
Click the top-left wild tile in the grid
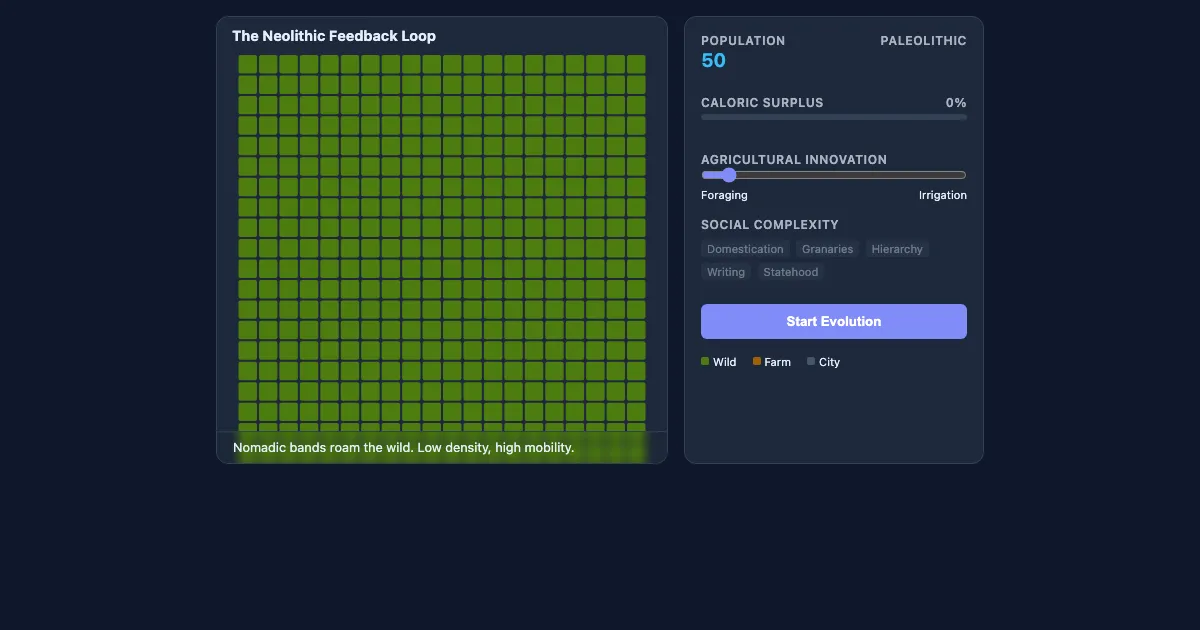click(247, 64)
